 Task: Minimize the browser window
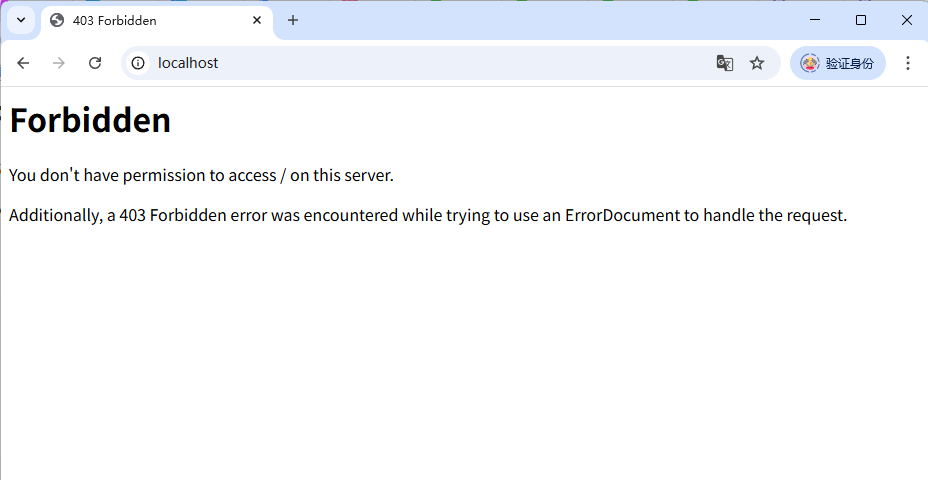815,20
